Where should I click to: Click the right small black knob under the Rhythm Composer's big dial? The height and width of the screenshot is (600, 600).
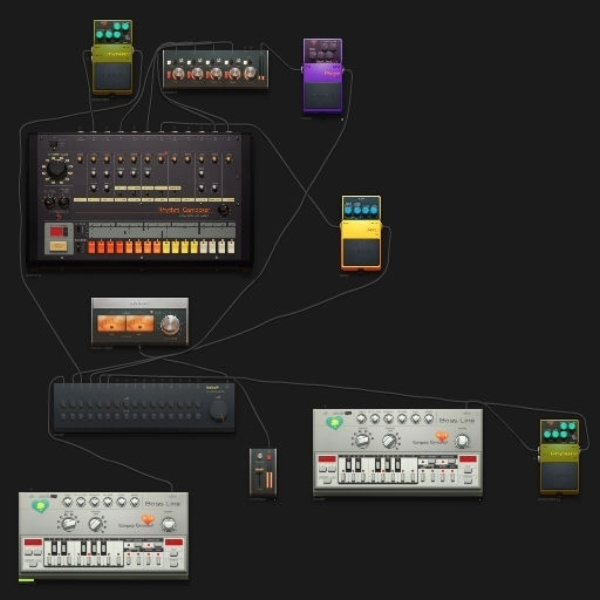64,202
